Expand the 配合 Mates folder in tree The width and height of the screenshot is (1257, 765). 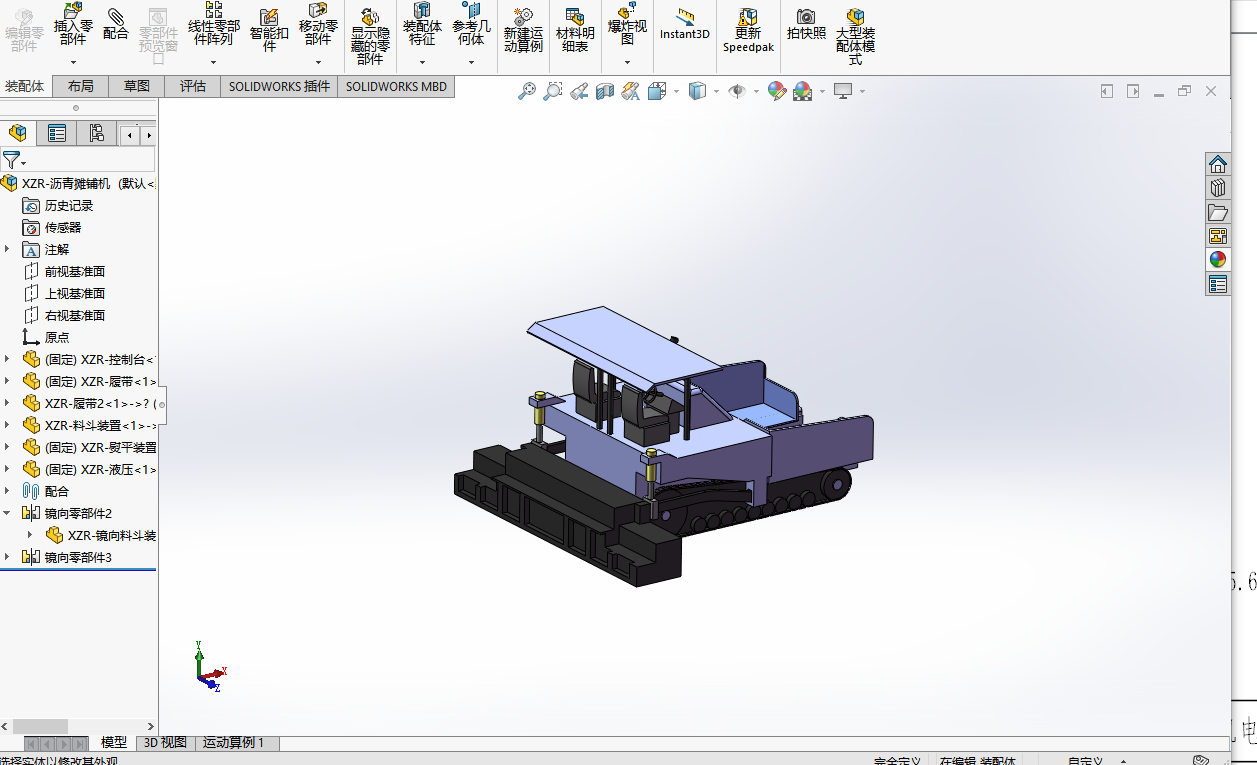point(7,491)
